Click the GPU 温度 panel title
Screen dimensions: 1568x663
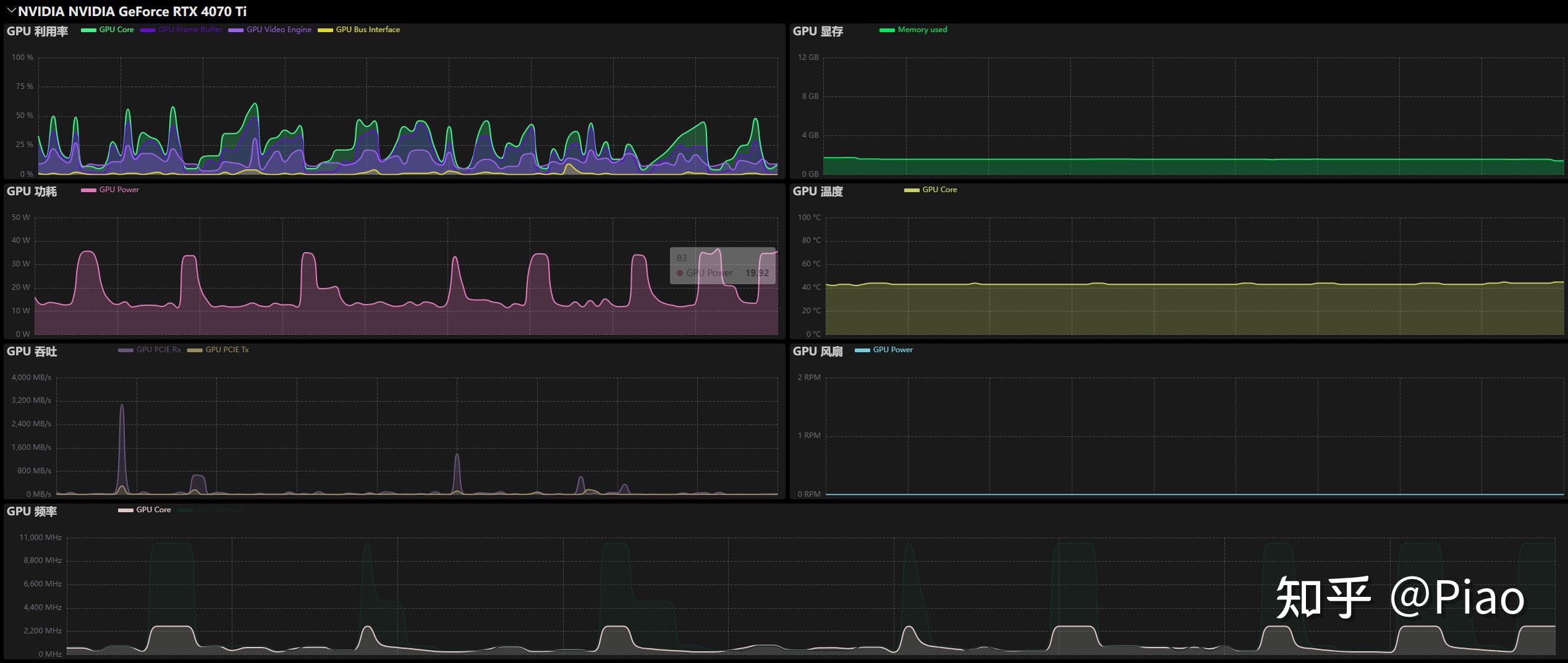(818, 191)
